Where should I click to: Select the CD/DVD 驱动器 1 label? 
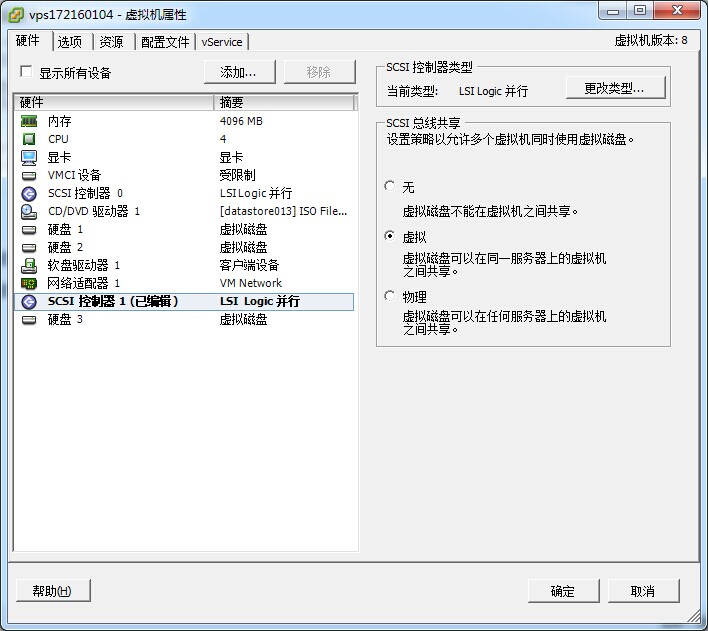coord(94,211)
